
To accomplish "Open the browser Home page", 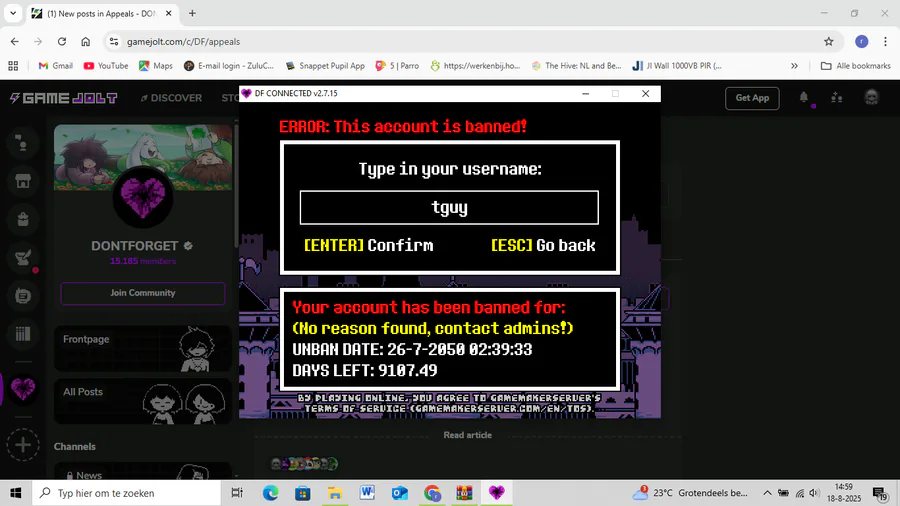I will [x=86, y=41].
